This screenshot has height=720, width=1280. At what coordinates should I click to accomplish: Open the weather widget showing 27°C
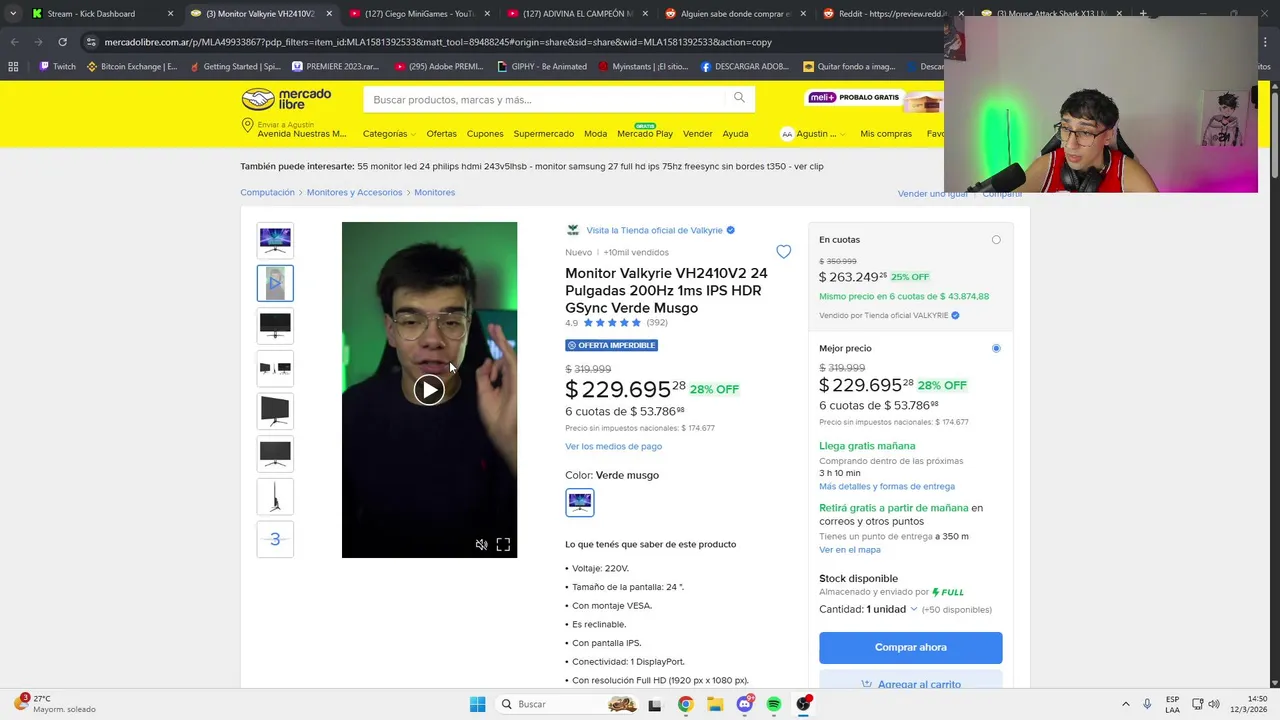55,704
